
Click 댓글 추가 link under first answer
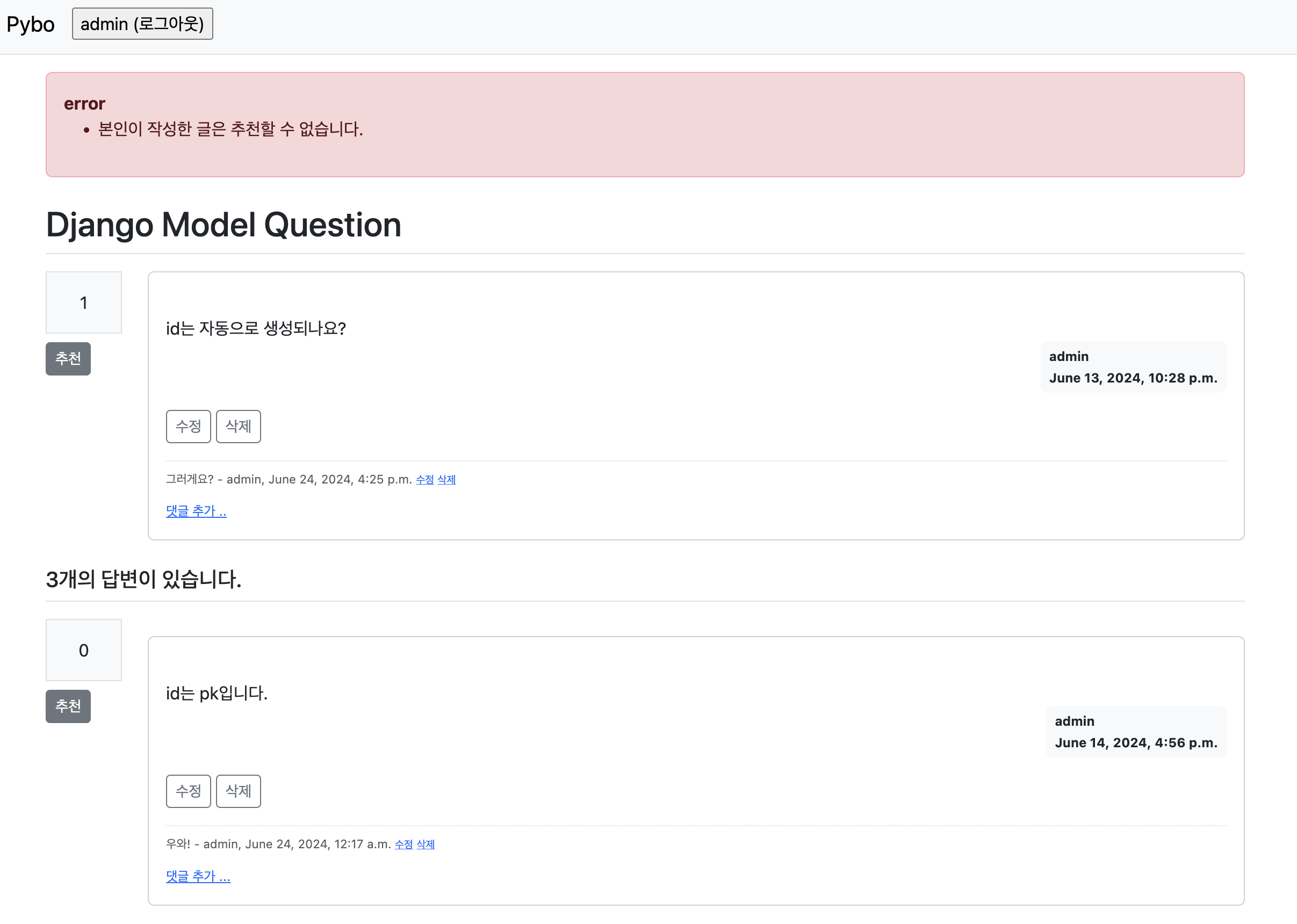click(198, 876)
